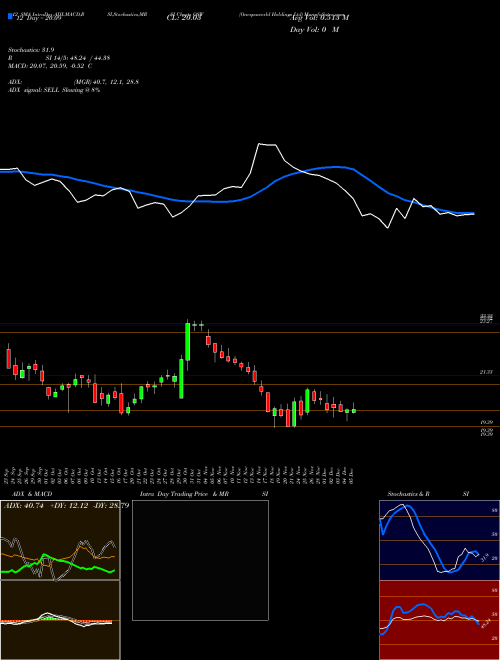Click the peak of the white line on the SMA chart

260,144
